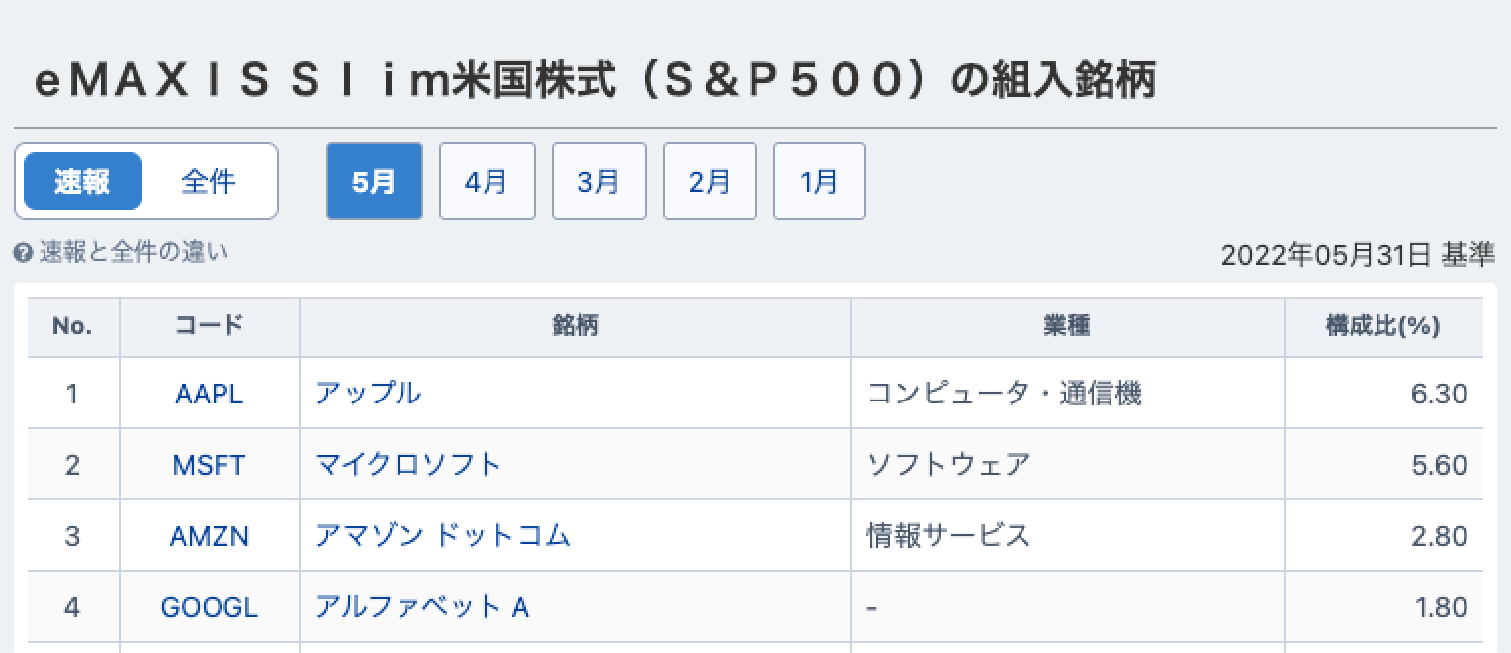Click the 業種 column header

click(1067, 327)
